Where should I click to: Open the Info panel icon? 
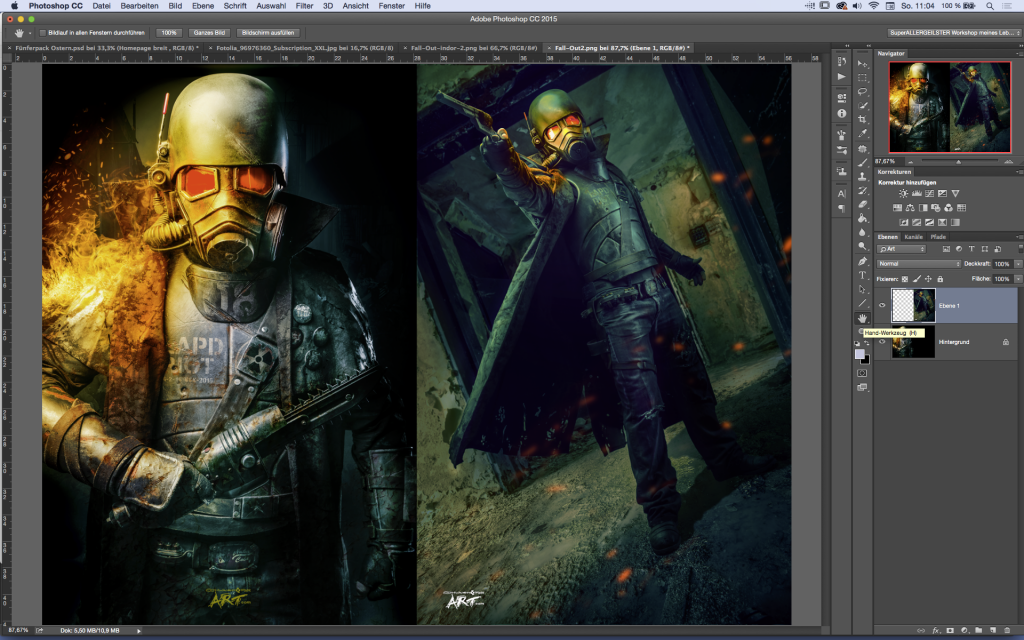click(841, 114)
